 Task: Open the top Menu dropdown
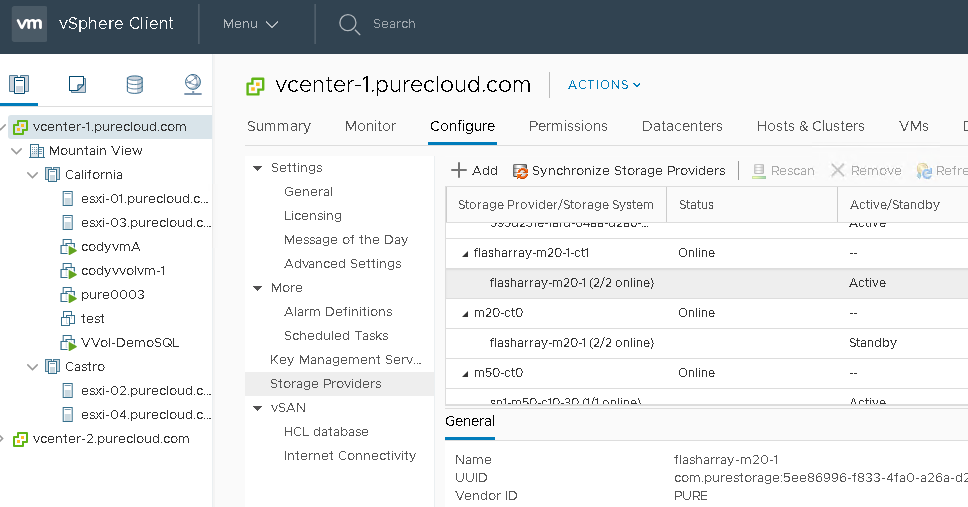(x=250, y=24)
